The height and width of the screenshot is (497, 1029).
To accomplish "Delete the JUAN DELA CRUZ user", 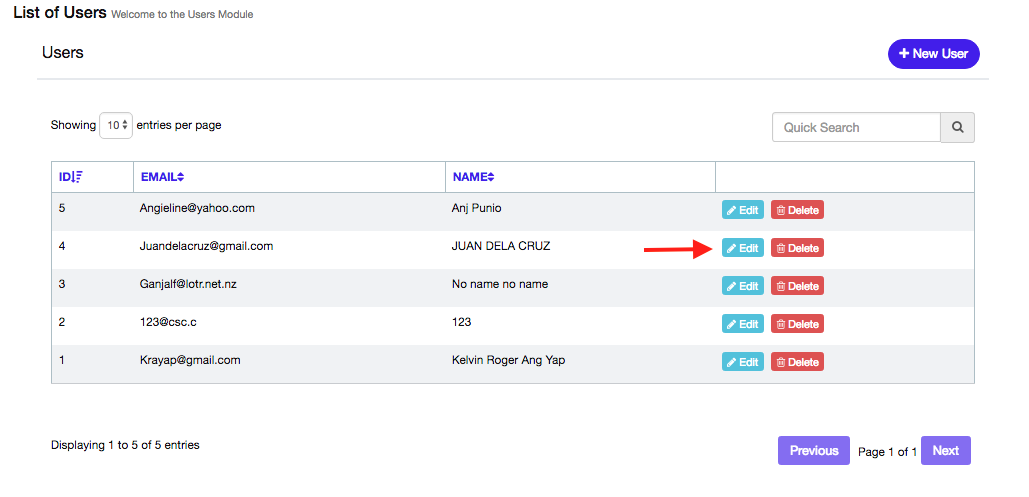I will 797,248.
